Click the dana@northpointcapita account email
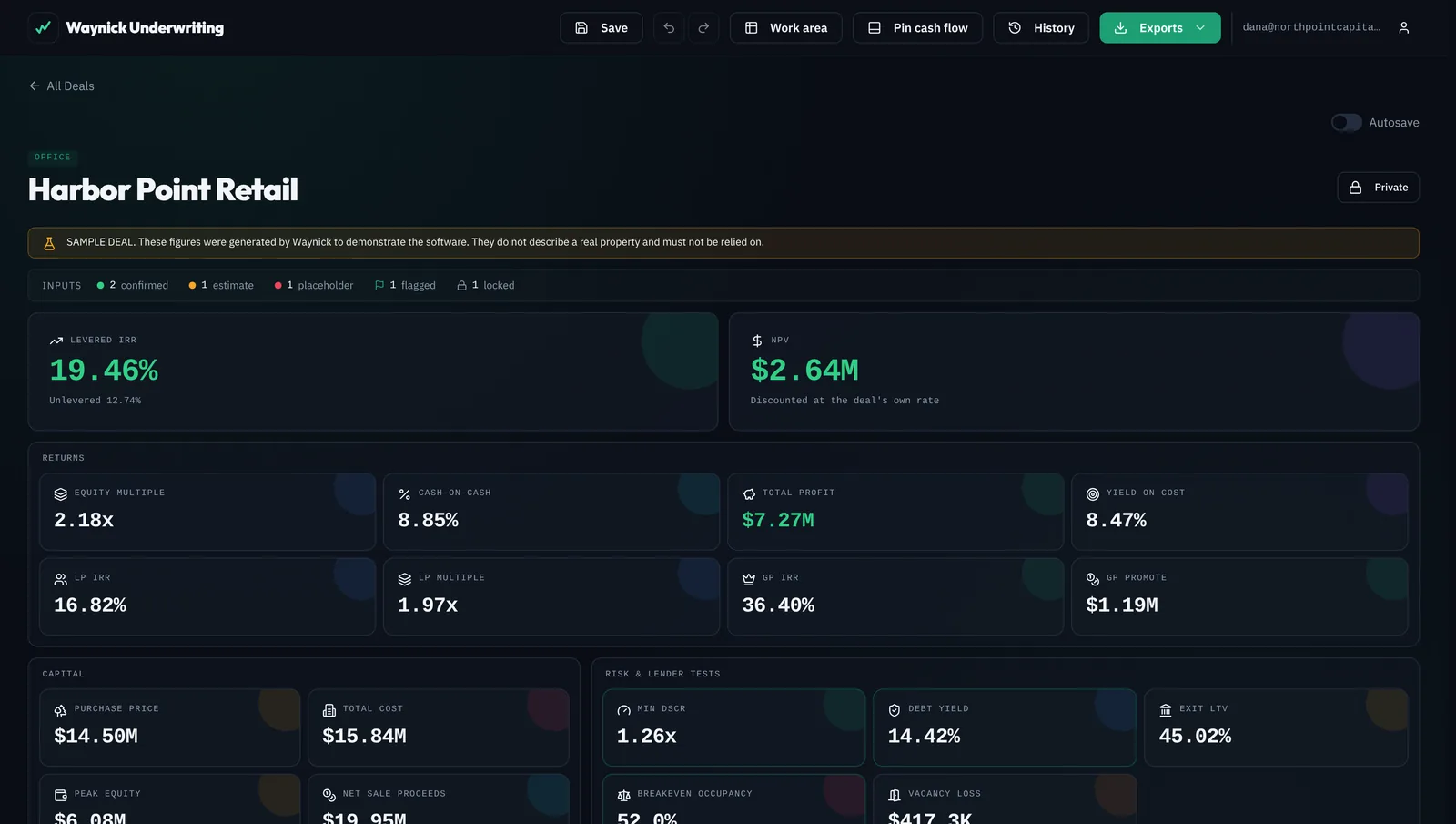This screenshot has width=1456, height=824. 1311,27
